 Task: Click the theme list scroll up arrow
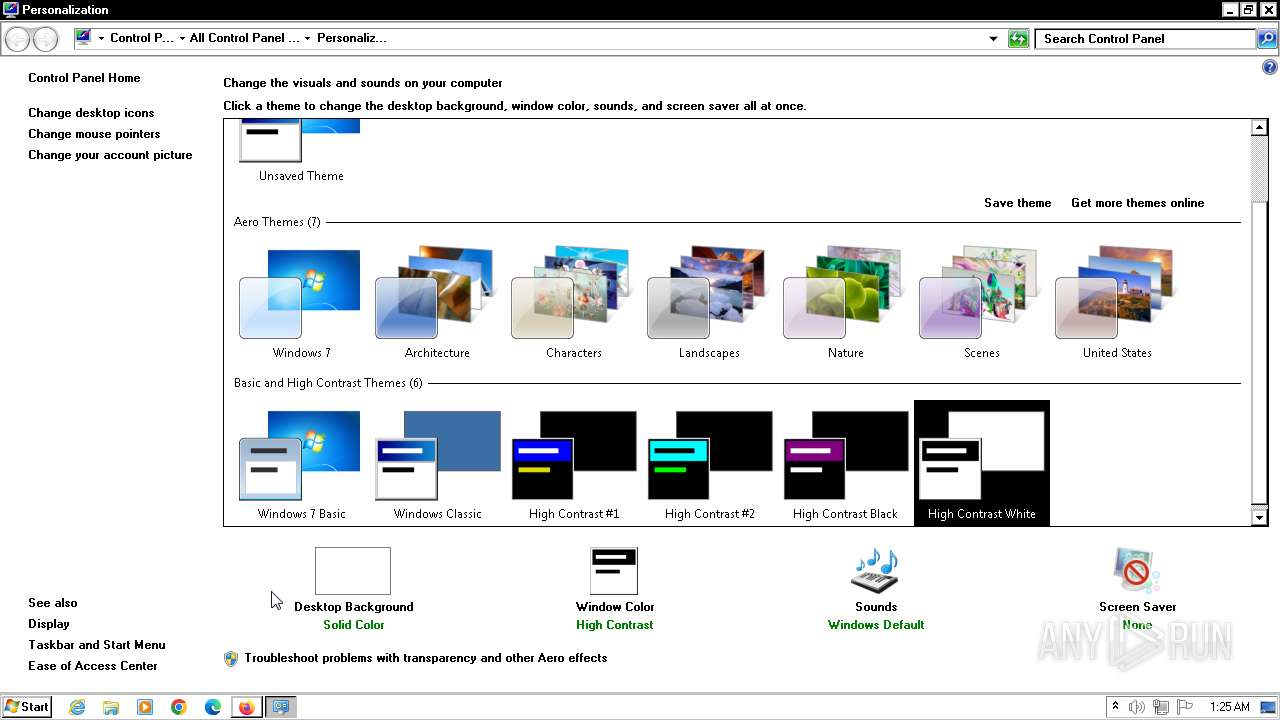tap(1260, 128)
